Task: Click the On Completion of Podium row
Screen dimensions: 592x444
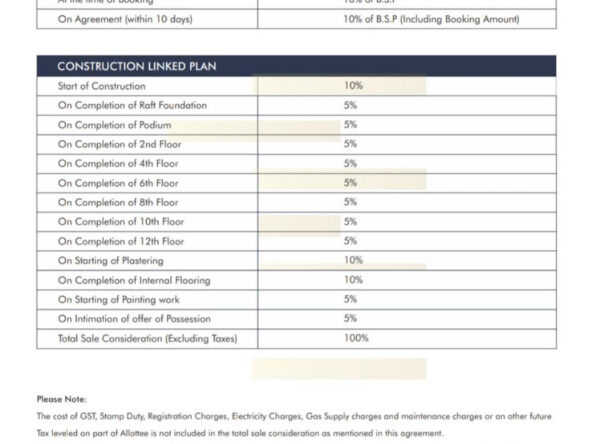Action: tap(296, 125)
